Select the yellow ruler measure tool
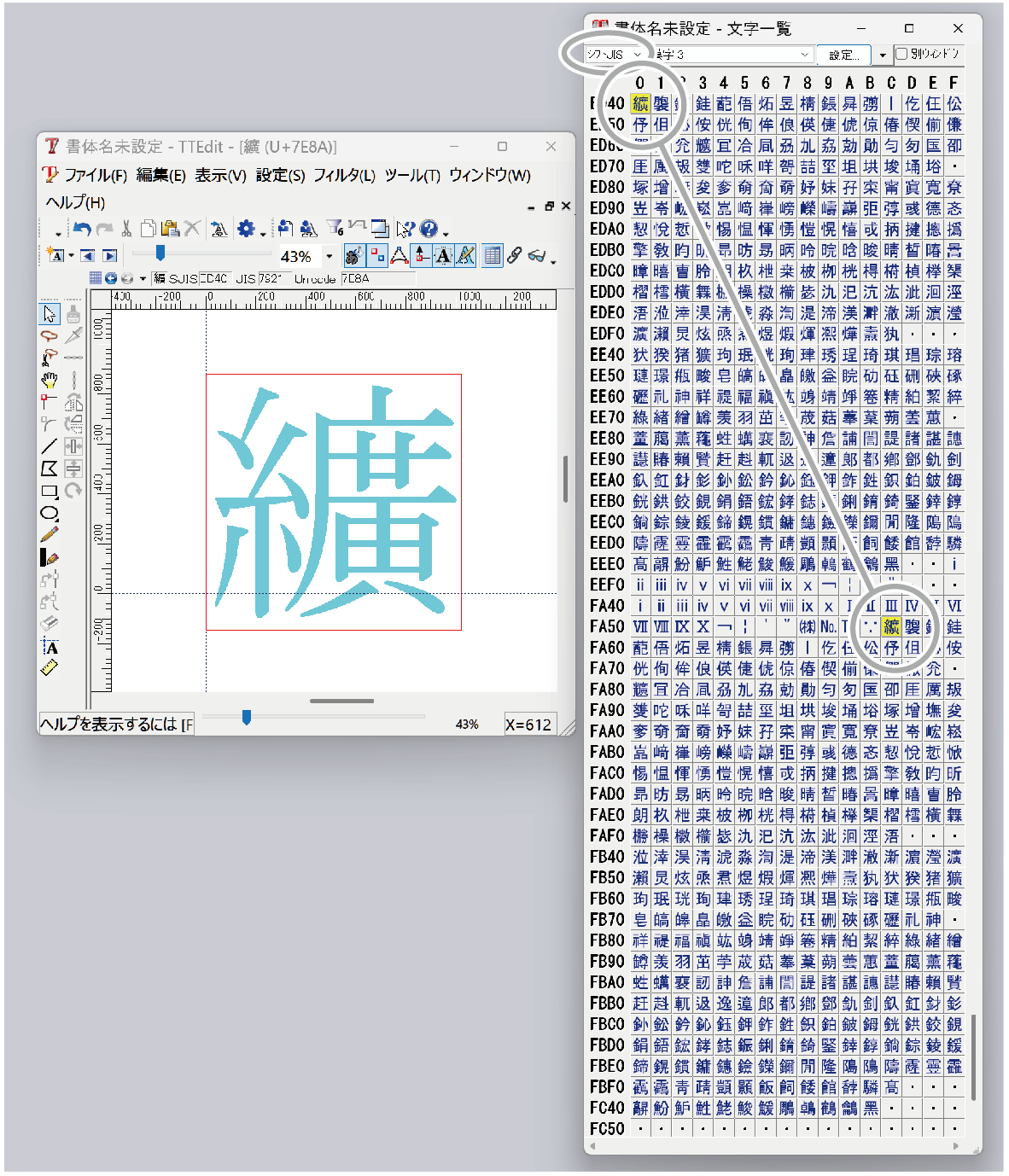 click(x=50, y=667)
